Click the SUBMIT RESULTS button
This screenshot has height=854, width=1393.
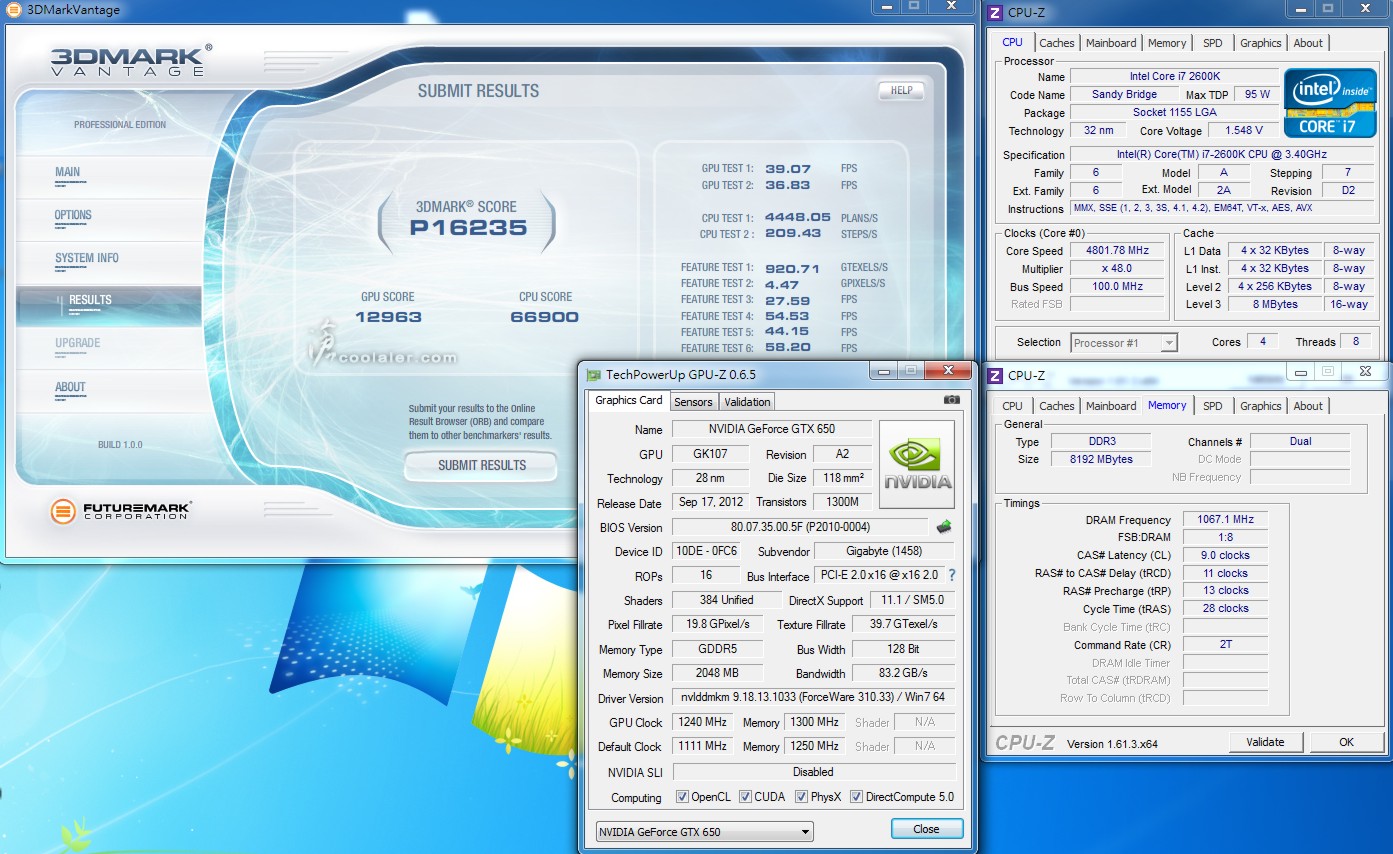point(481,465)
